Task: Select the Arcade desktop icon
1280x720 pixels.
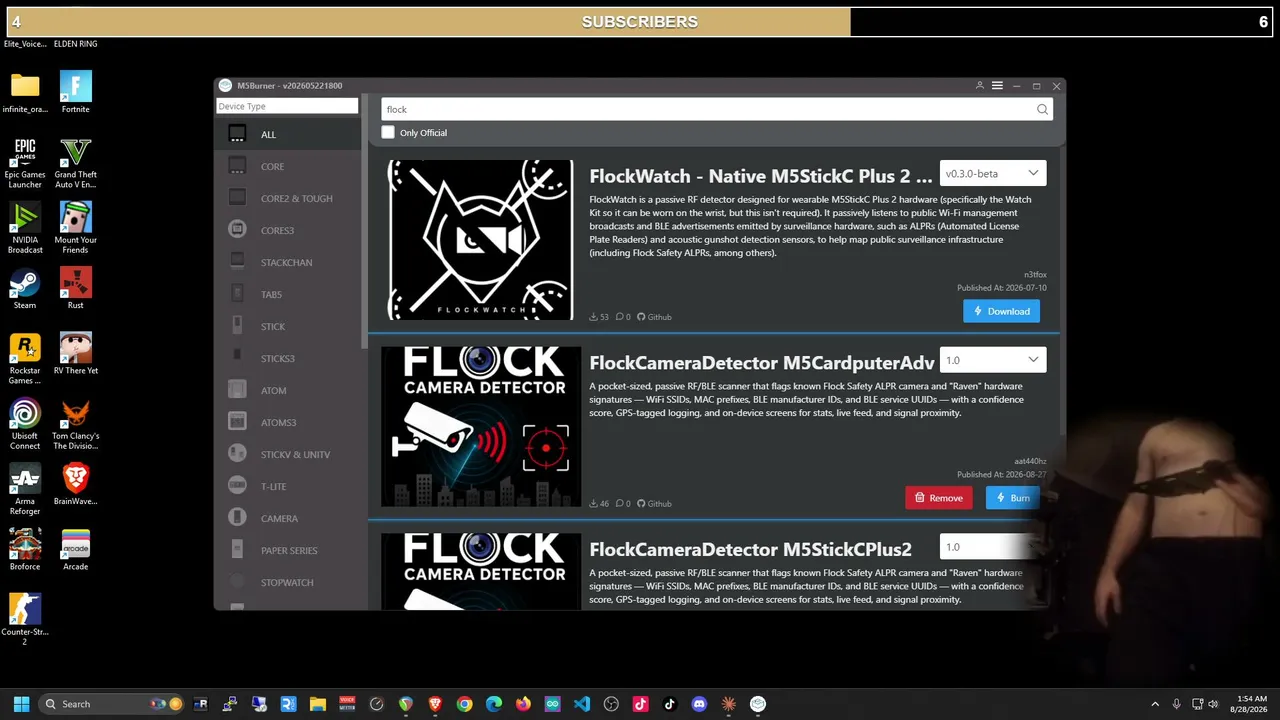Action: point(75,550)
